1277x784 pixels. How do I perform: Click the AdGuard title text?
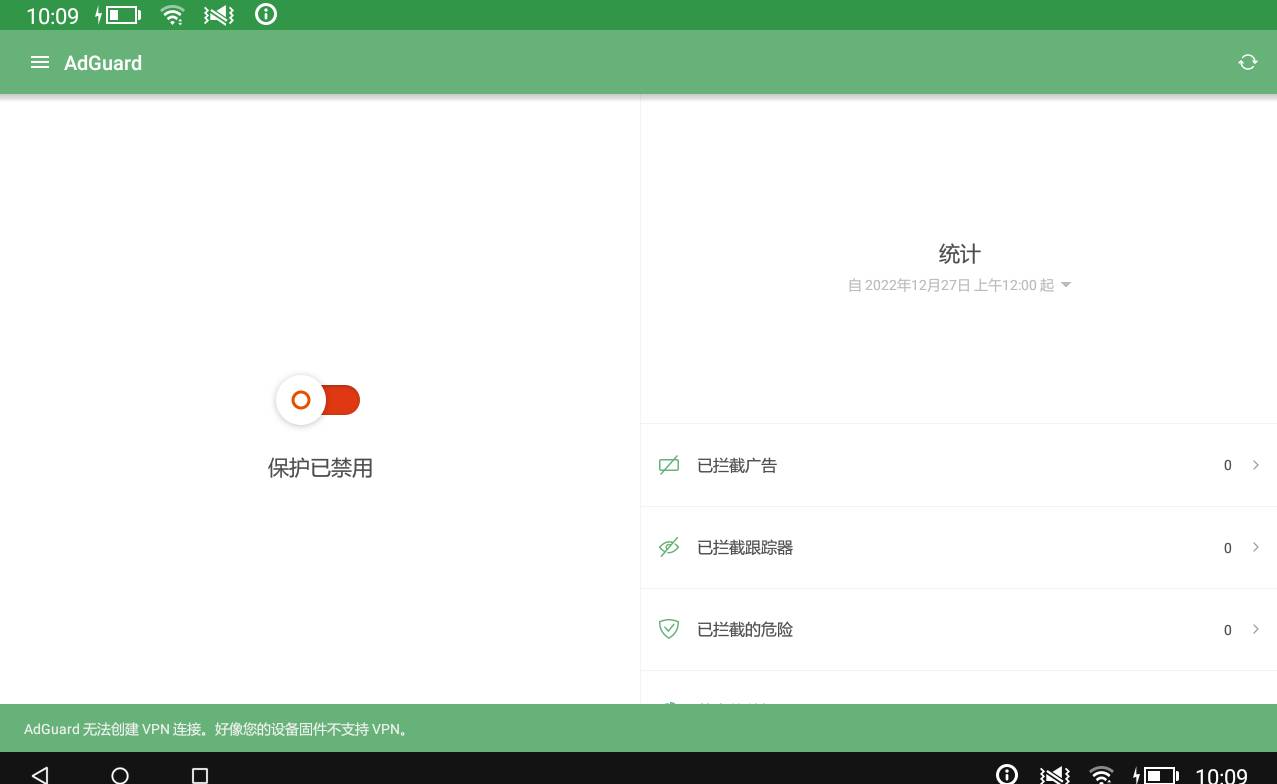tap(103, 63)
